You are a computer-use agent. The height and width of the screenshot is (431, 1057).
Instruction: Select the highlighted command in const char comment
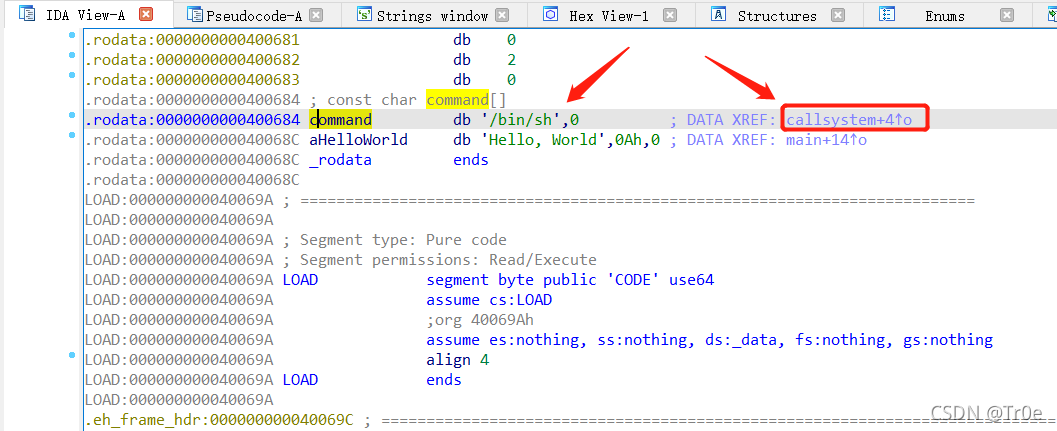[457, 100]
